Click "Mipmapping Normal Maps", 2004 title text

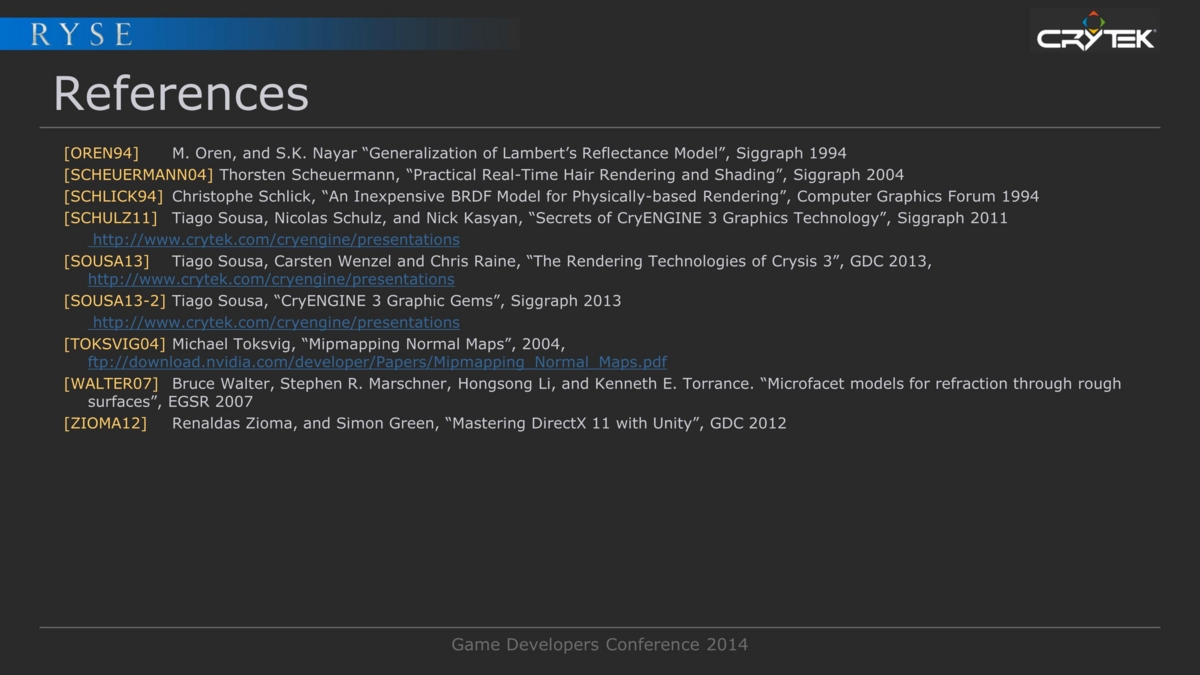432,344
